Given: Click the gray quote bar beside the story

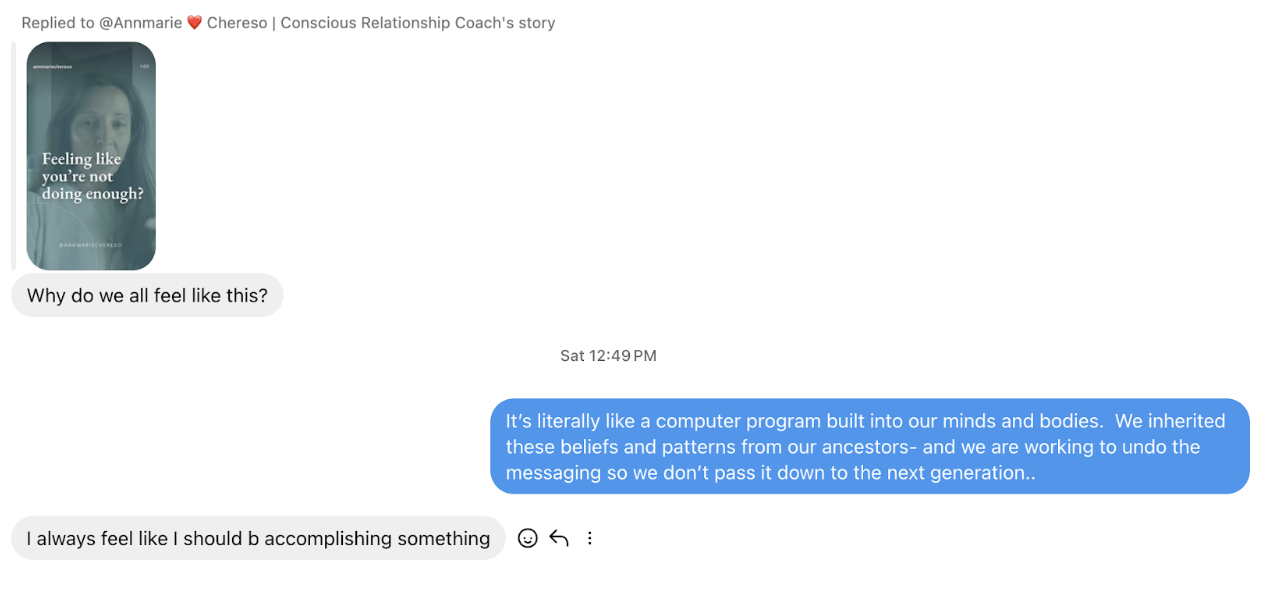Looking at the screenshot, I should pos(13,156).
